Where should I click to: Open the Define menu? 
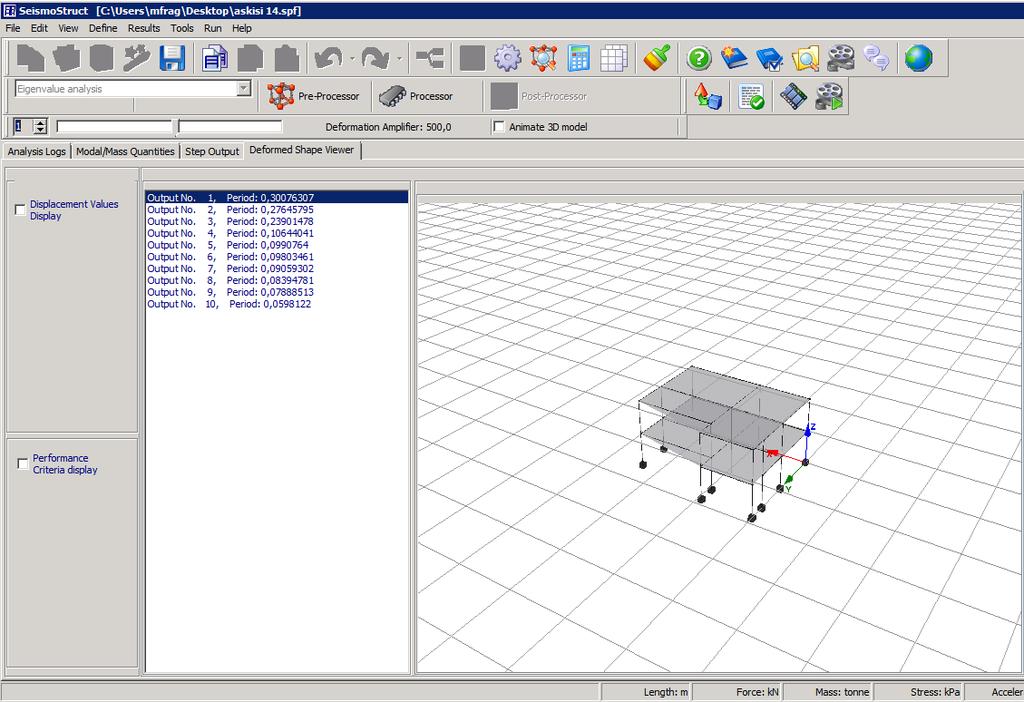[x=103, y=28]
